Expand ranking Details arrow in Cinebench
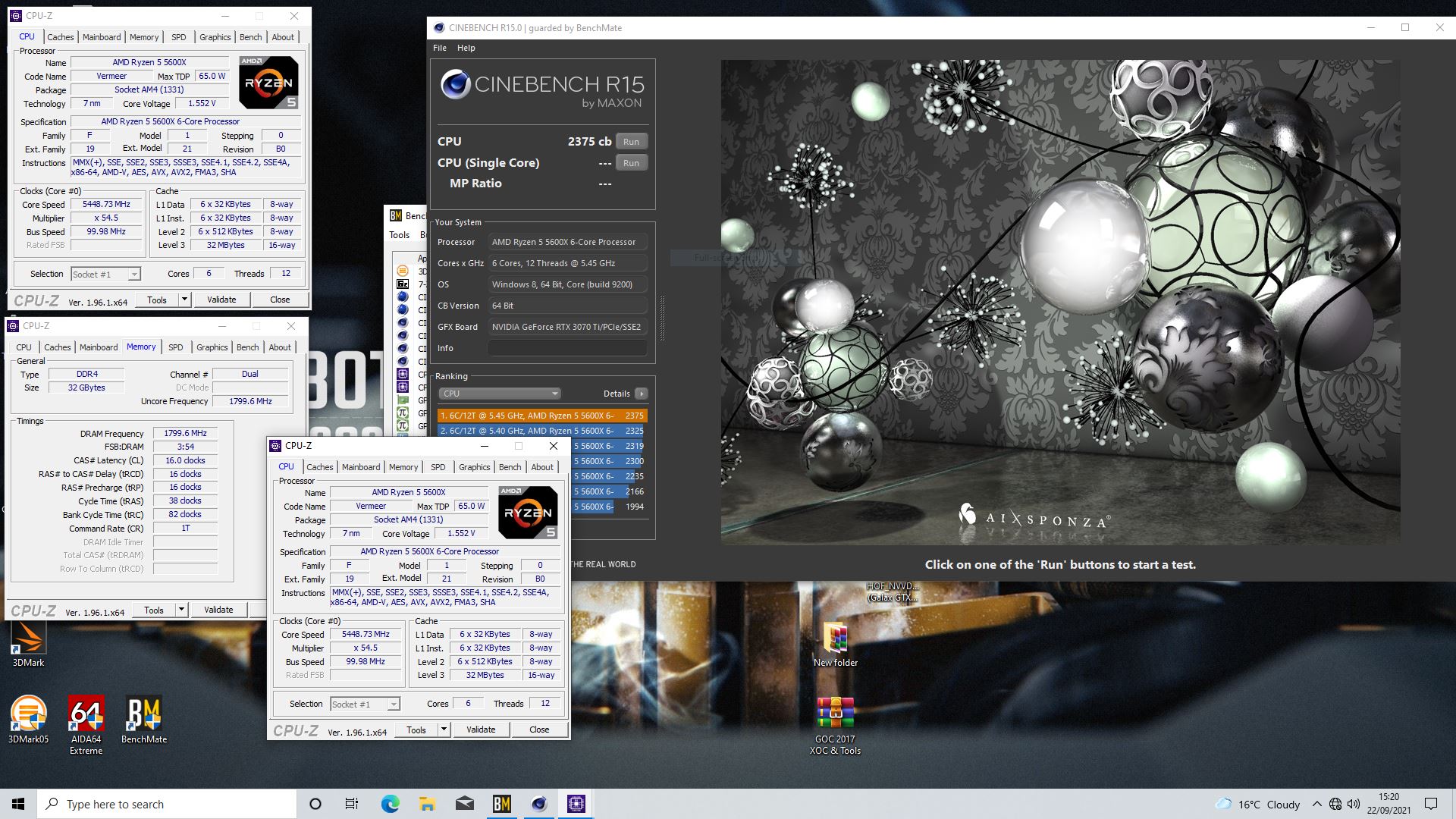1456x819 pixels. 641,394
